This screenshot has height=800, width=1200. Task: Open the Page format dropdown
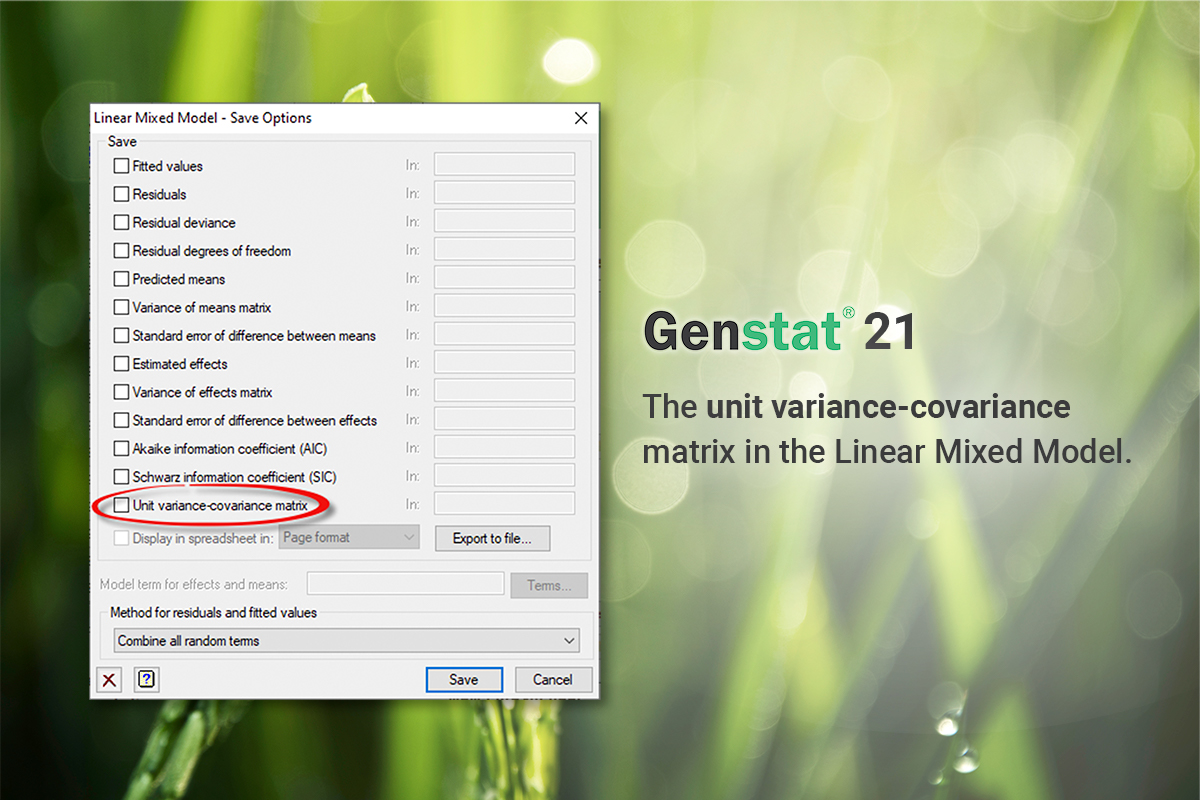[x=349, y=538]
